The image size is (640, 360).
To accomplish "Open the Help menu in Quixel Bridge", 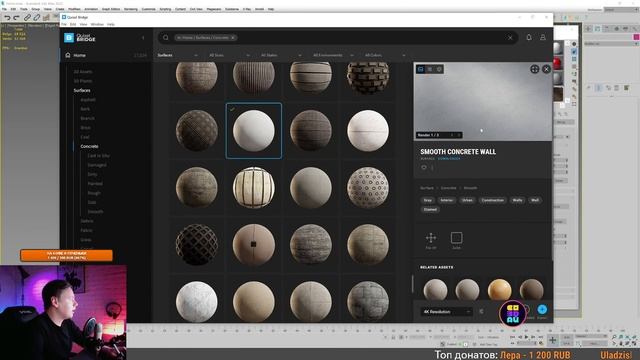I will click(111, 24).
